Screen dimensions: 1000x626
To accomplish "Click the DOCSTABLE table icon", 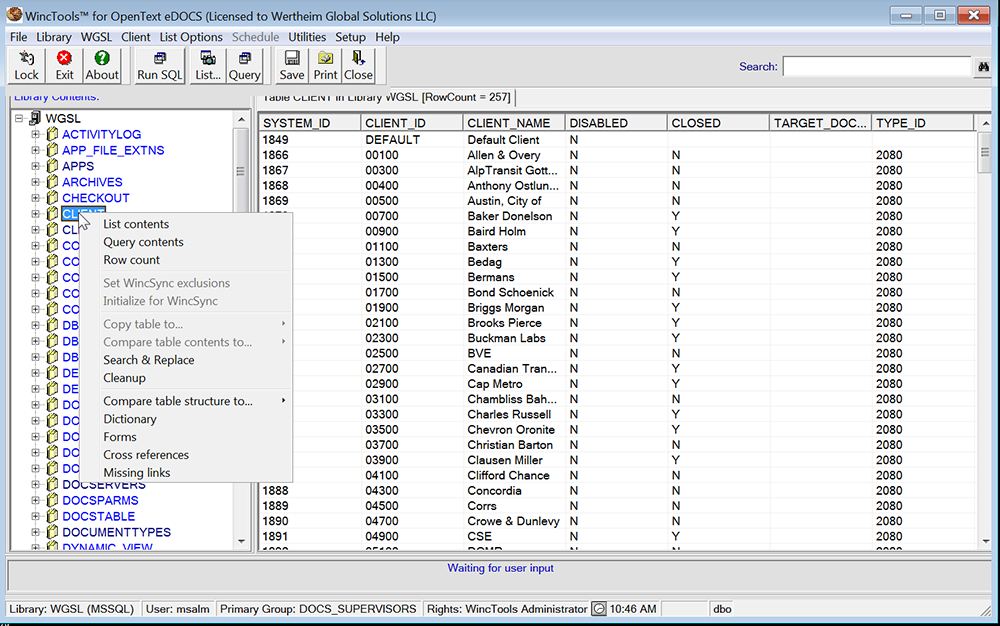I will 52,516.
